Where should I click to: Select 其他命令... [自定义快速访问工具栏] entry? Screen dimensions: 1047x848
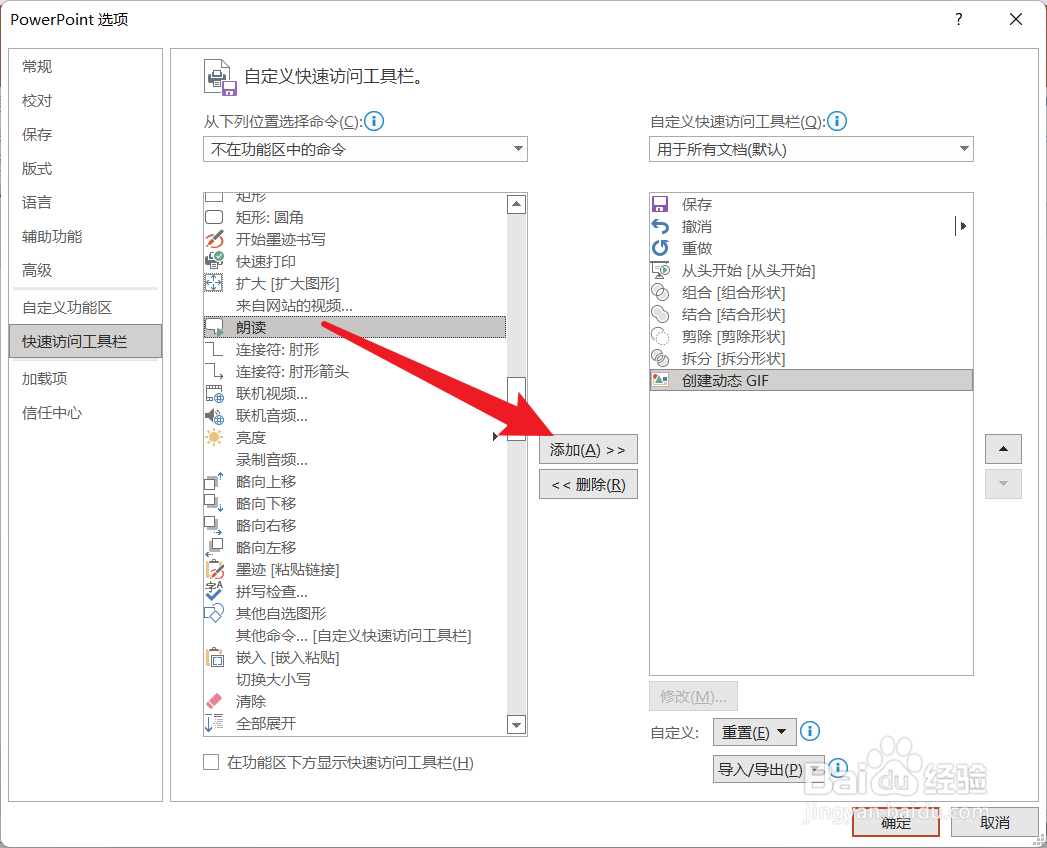click(353, 635)
